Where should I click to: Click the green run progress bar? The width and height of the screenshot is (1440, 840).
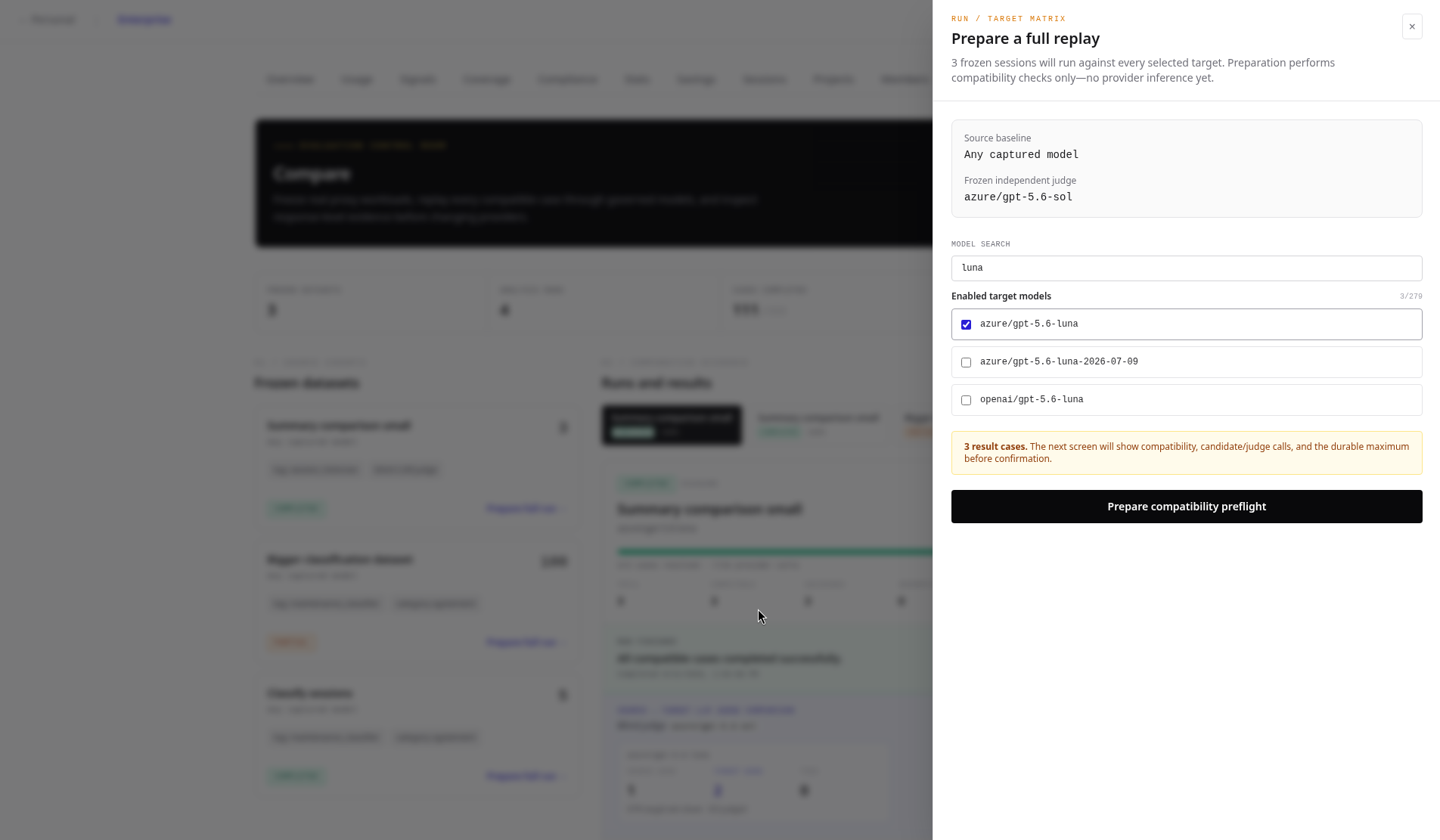775,552
